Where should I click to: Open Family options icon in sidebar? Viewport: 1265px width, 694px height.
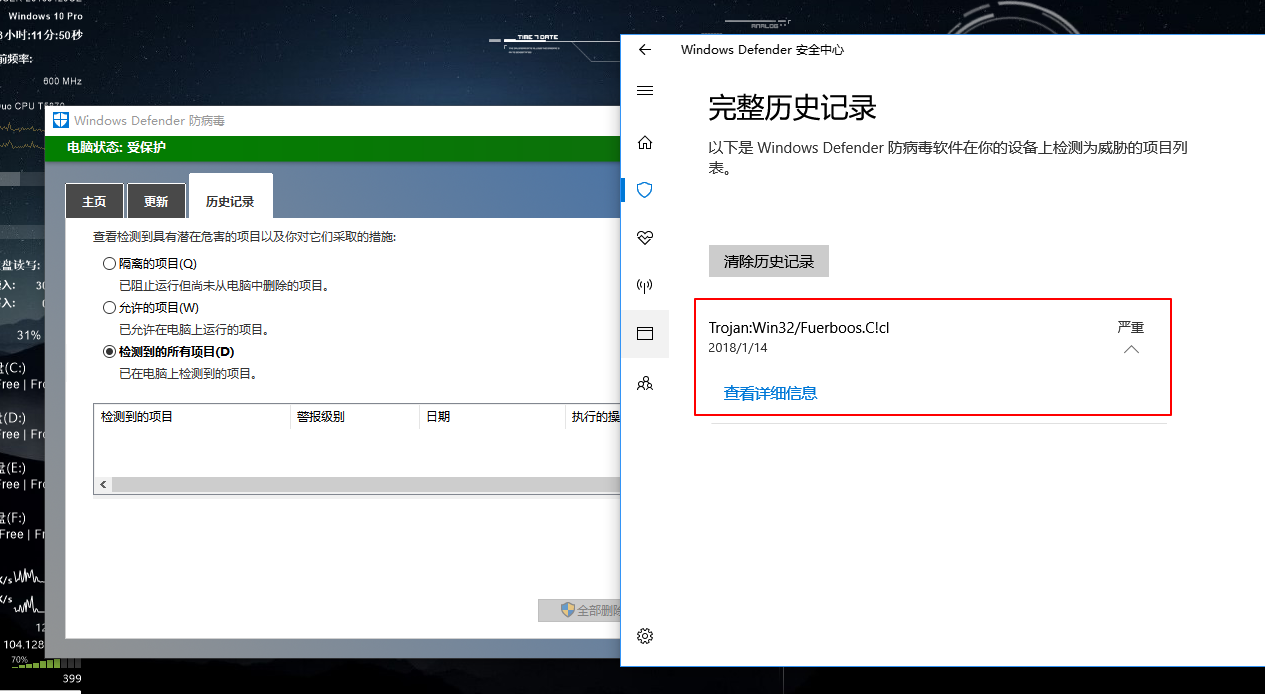tap(645, 382)
